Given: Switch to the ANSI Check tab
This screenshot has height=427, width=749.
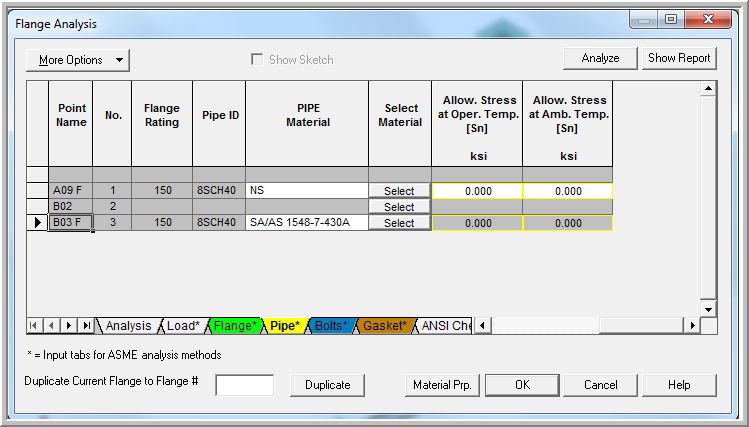Looking at the screenshot, I should point(445,326).
